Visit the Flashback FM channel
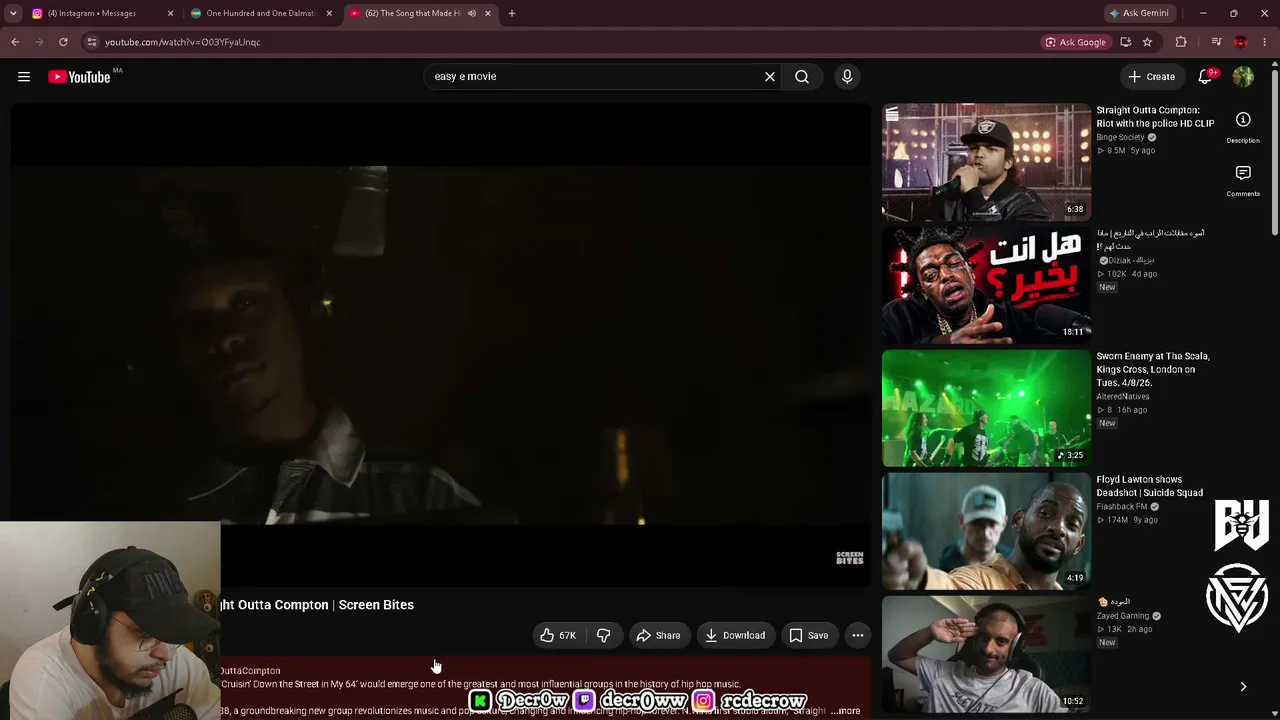Viewport: 1280px width, 720px height. pyautogui.click(x=1122, y=507)
